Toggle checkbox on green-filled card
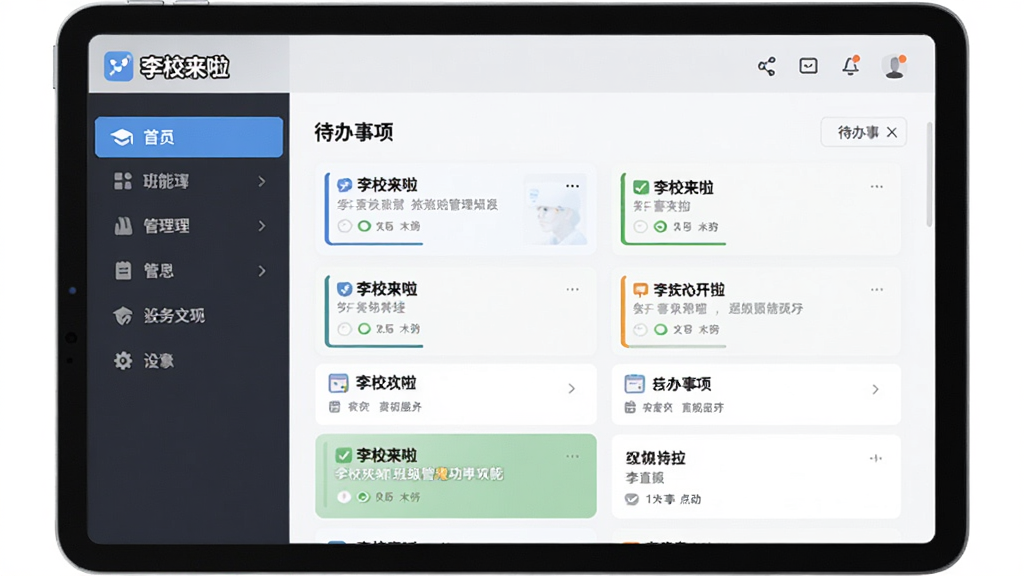Image resolution: width=1024 pixels, height=576 pixels. 344,456
